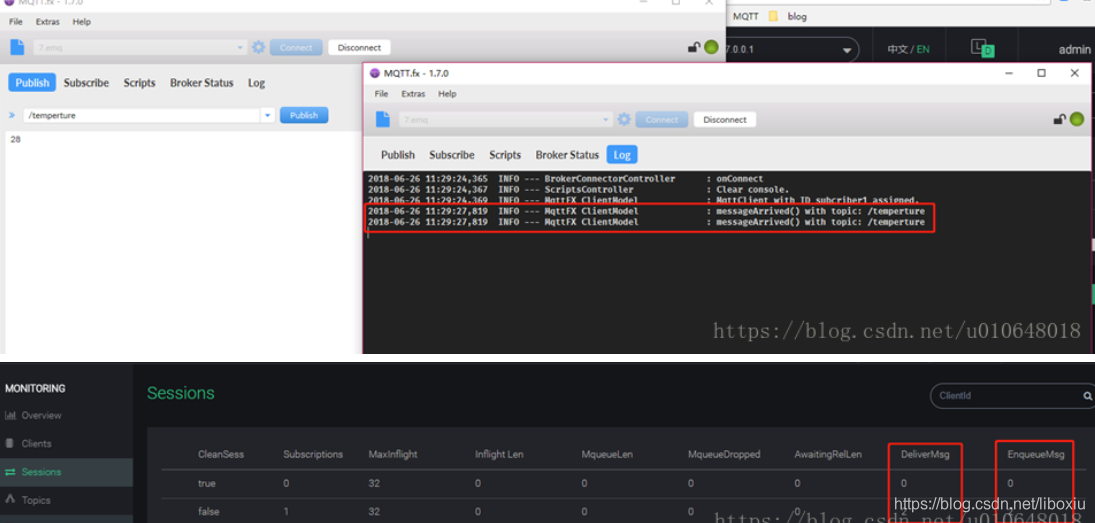Click the Topics icon in sidebar
The width and height of the screenshot is (1095, 523).
(x=10, y=499)
